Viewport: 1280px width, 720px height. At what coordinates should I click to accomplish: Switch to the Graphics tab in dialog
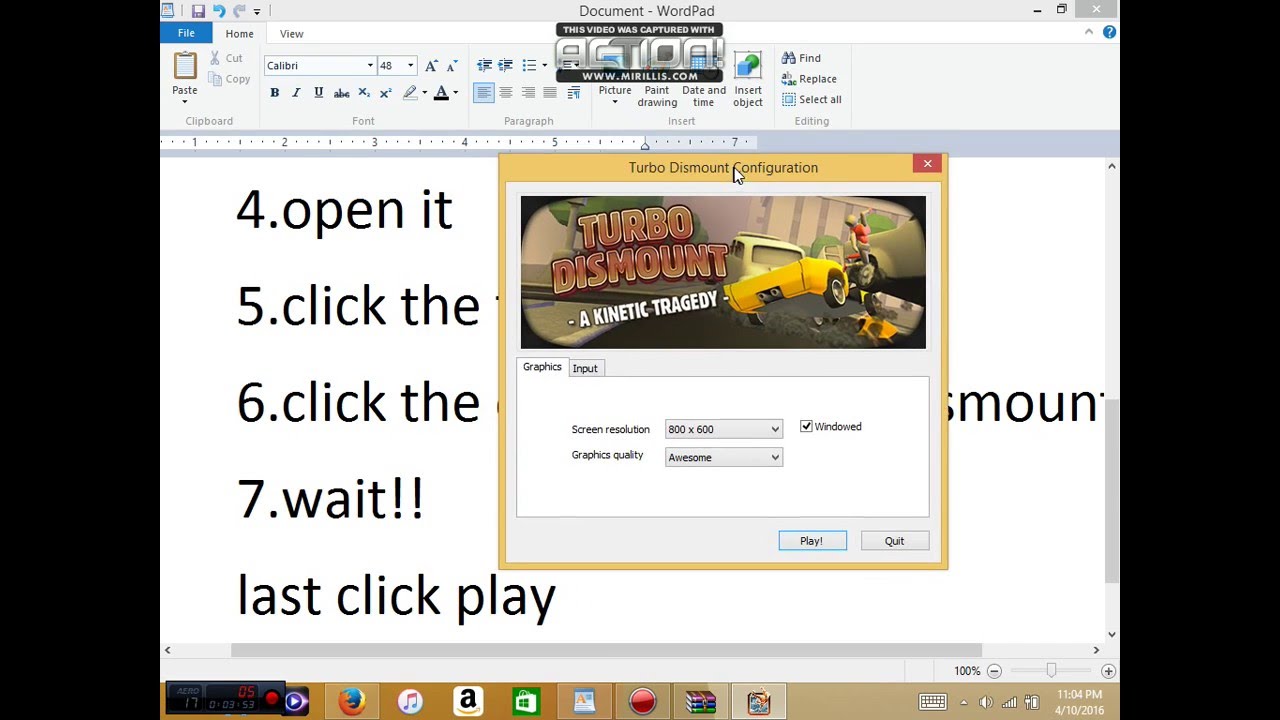[x=542, y=367]
